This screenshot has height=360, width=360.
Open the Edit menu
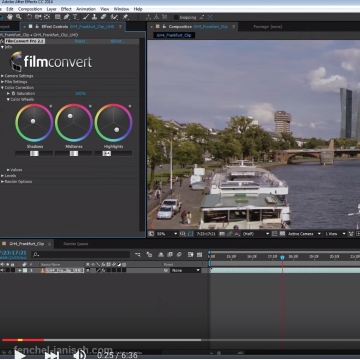point(10,9)
